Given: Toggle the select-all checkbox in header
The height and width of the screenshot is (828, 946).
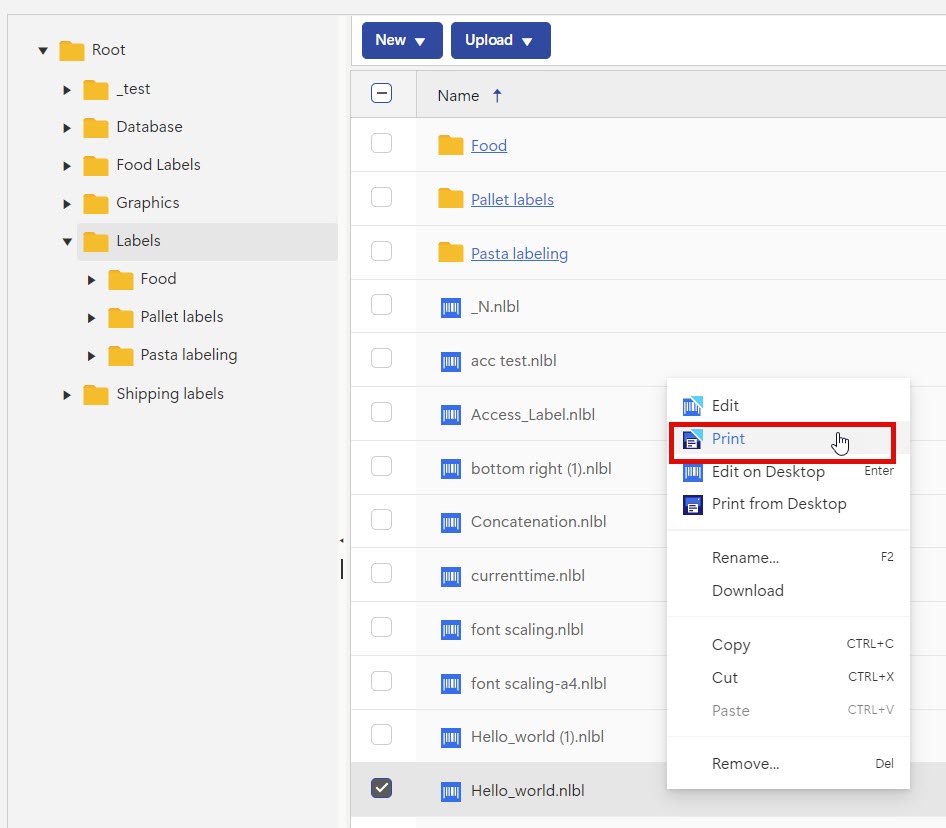Looking at the screenshot, I should pos(381,94).
